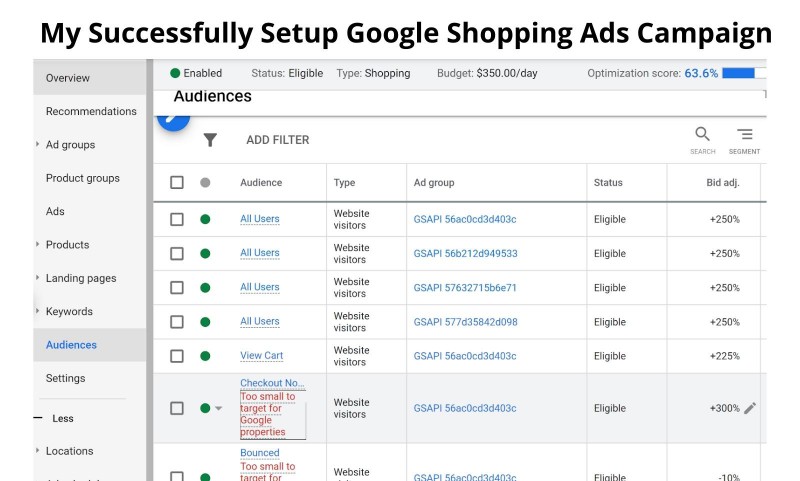
Task: Click the filter funnel icon
Action: [x=210, y=140]
